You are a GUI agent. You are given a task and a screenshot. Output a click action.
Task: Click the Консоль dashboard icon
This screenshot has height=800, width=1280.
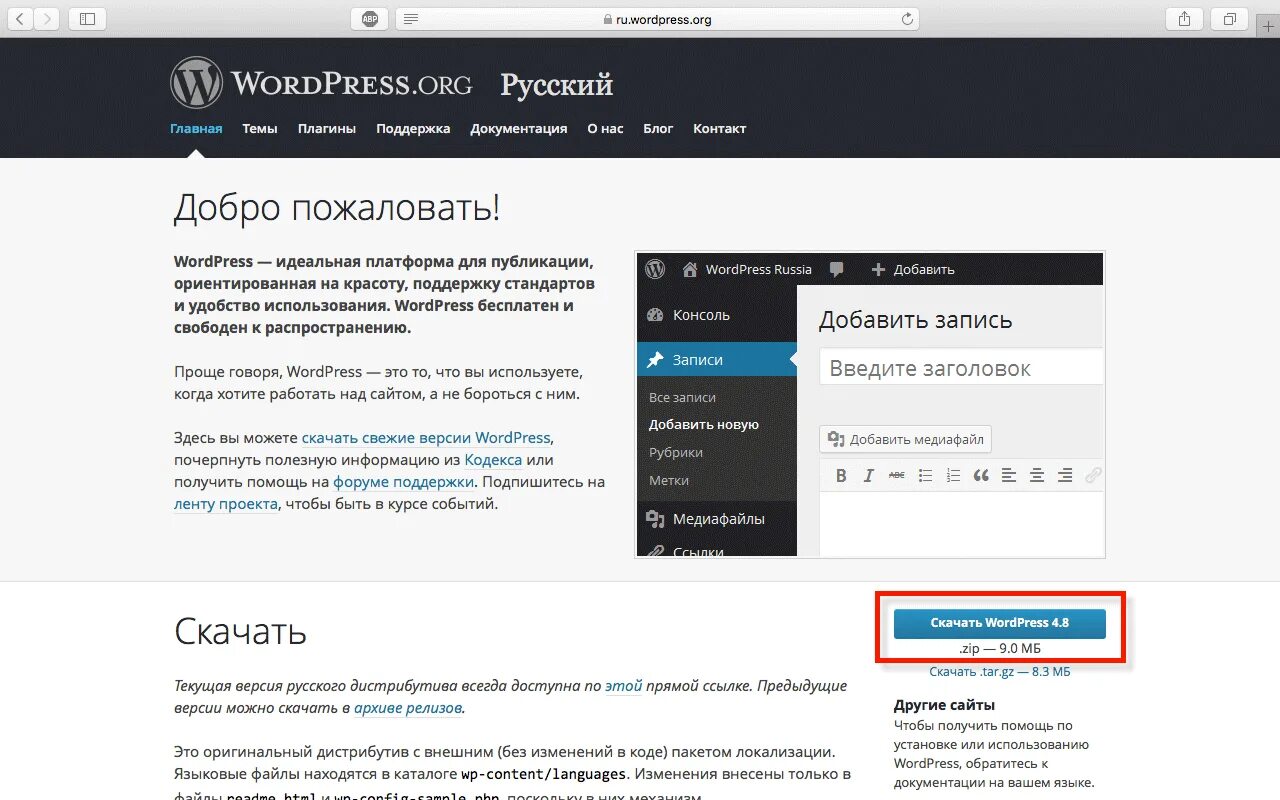coord(655,314)
